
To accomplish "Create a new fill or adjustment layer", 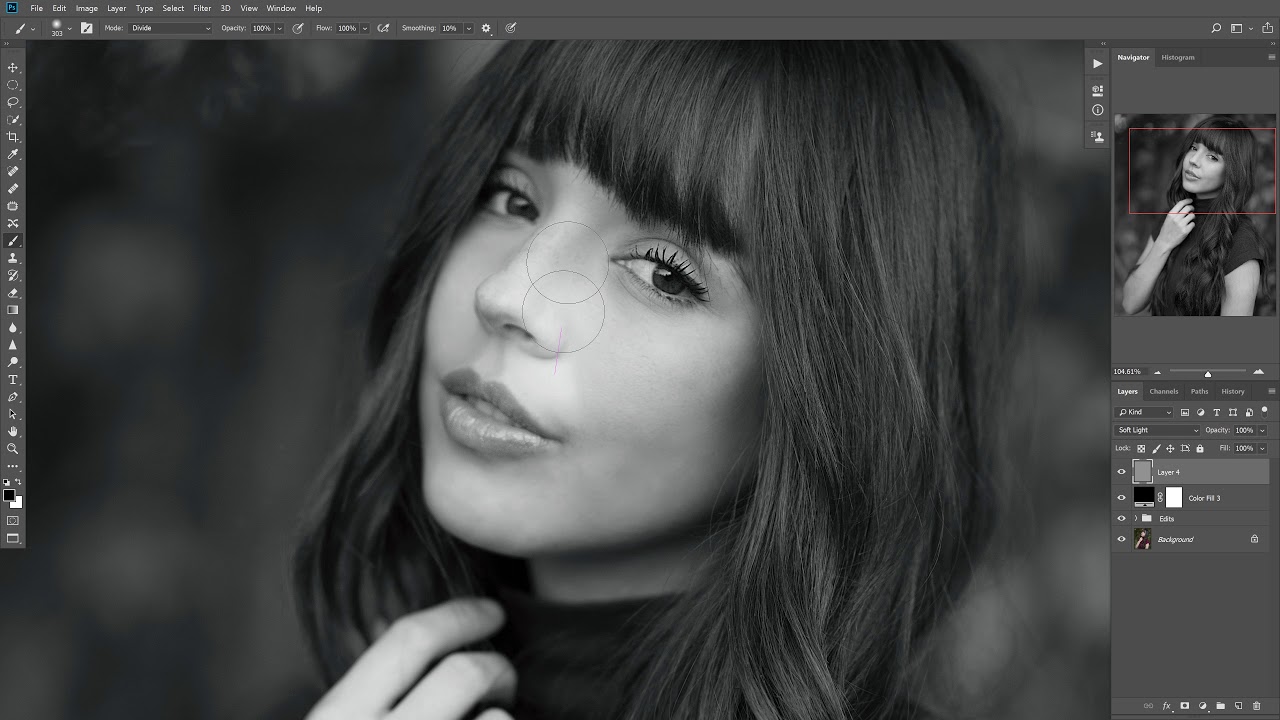I will [x=1203, y=706].
